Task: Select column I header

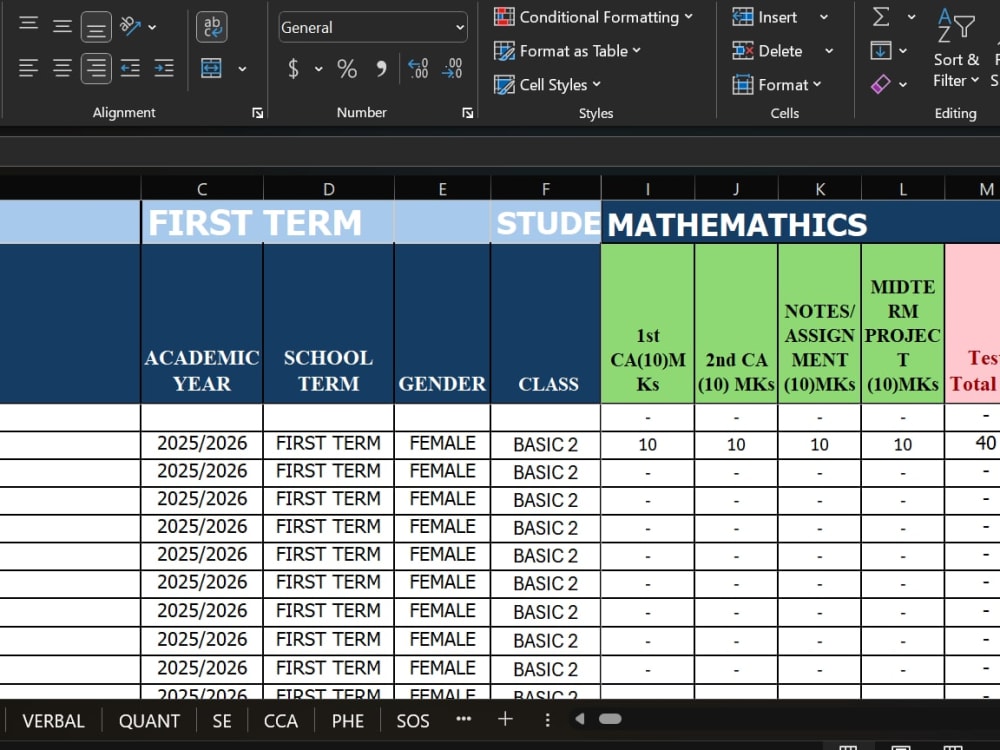Action: pos(648,189)
